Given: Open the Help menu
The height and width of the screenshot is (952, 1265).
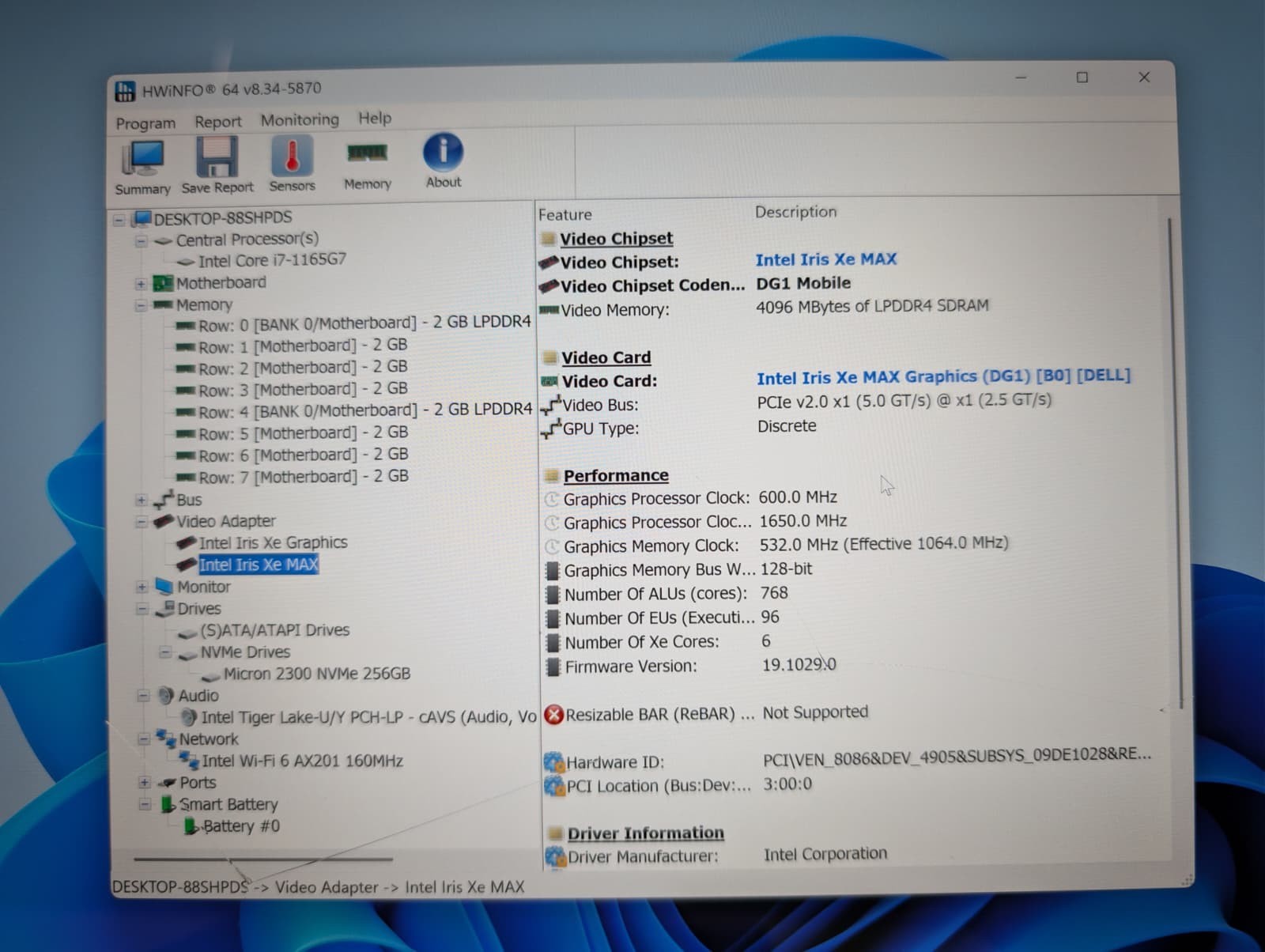Looking at the screenshot, I should coord(375,118).
